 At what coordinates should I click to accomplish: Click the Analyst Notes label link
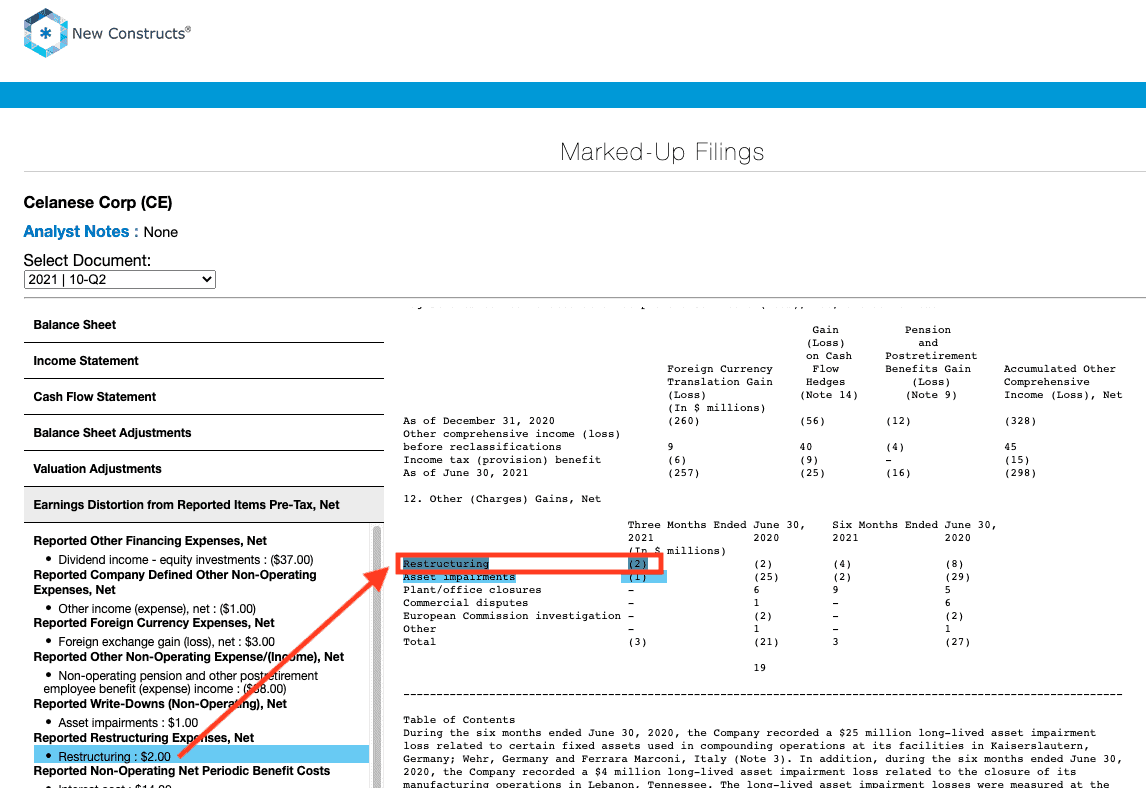click(x=81, y=232)
